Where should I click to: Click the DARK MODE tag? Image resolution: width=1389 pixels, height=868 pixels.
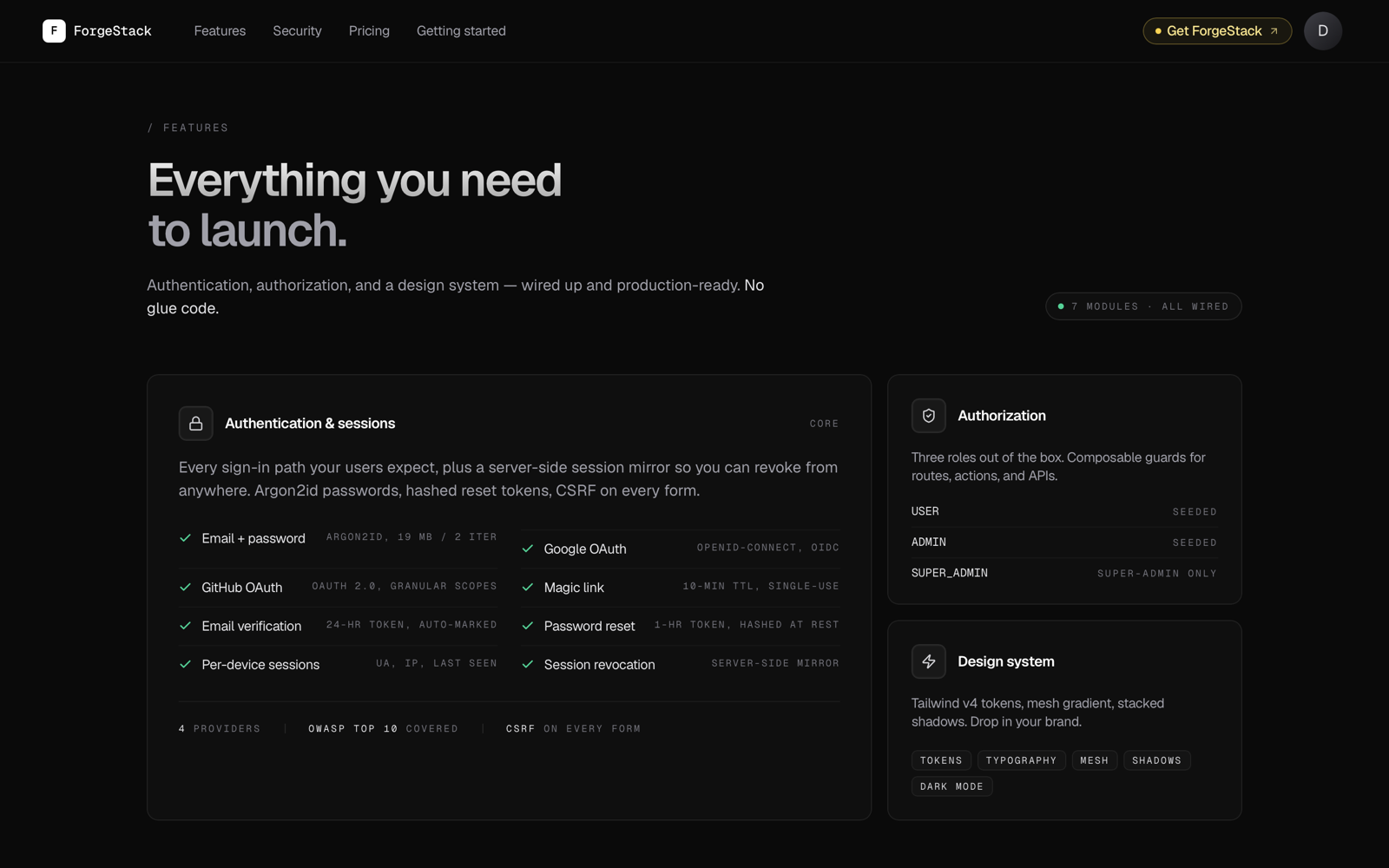coord(951,786)
